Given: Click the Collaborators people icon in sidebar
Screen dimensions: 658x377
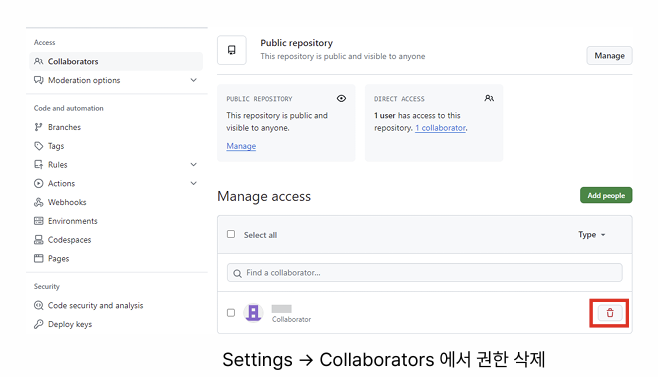Looking at the screenshot, I should [39, 61].
